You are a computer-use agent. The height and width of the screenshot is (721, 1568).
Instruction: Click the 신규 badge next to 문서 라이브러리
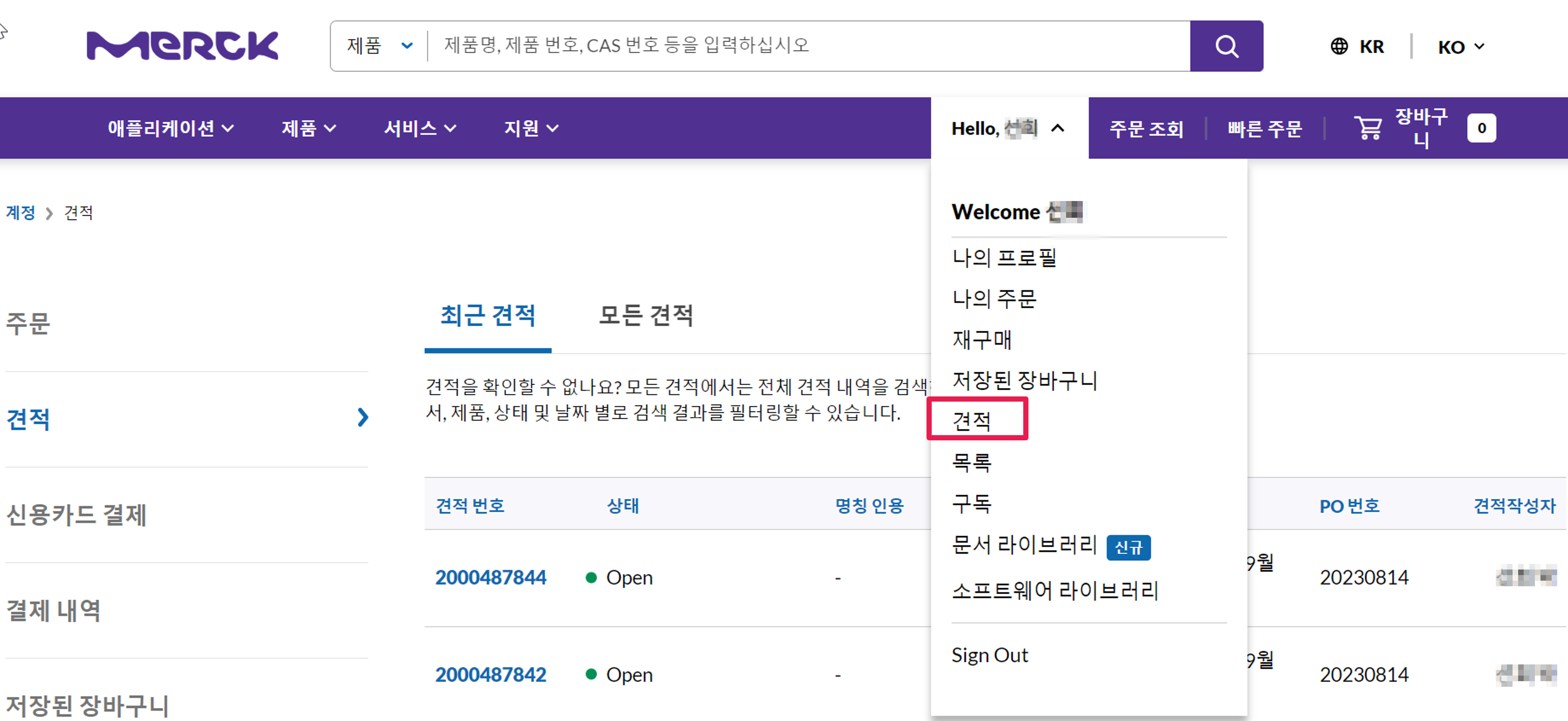[1128, 547]
